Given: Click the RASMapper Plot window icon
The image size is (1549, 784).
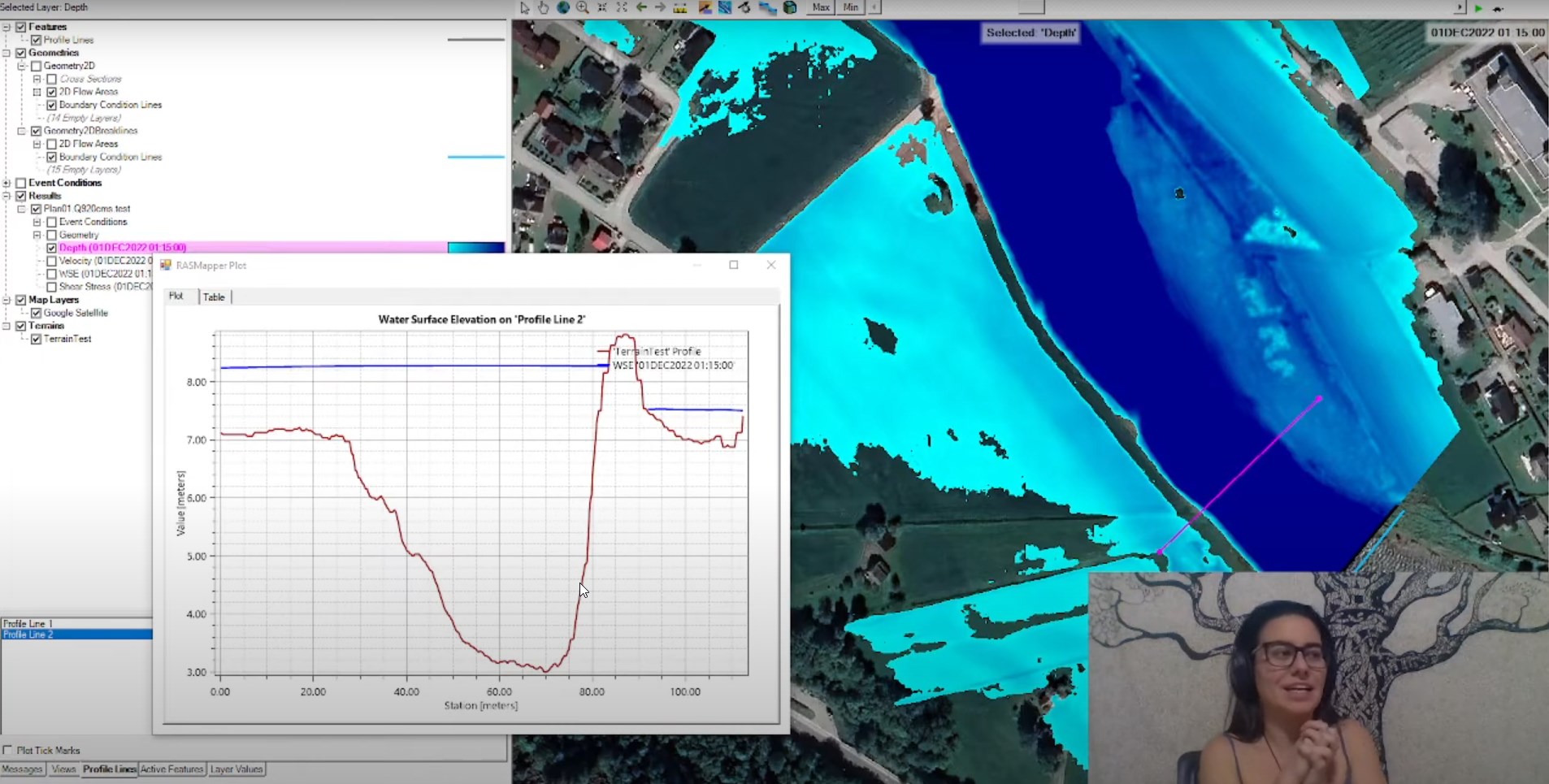Looking at the screenshot, I should [166, 265].
